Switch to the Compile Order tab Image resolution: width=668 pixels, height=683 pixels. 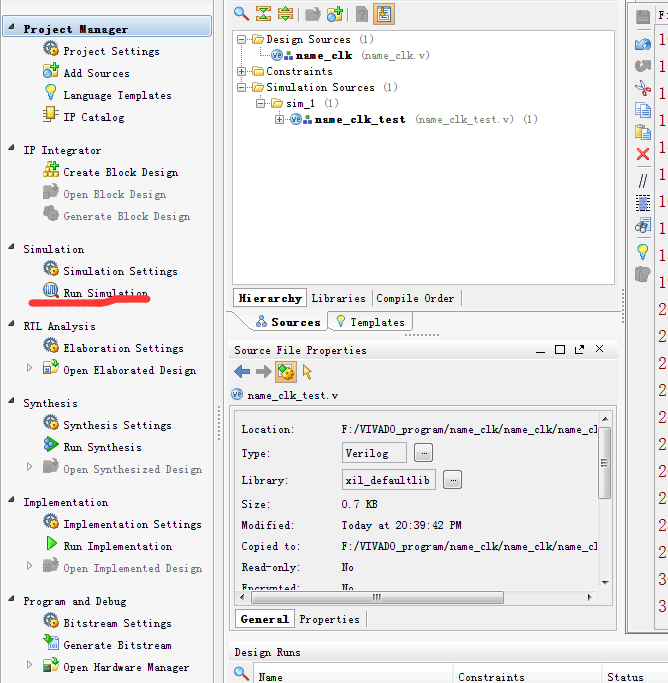tap(415, 298)
